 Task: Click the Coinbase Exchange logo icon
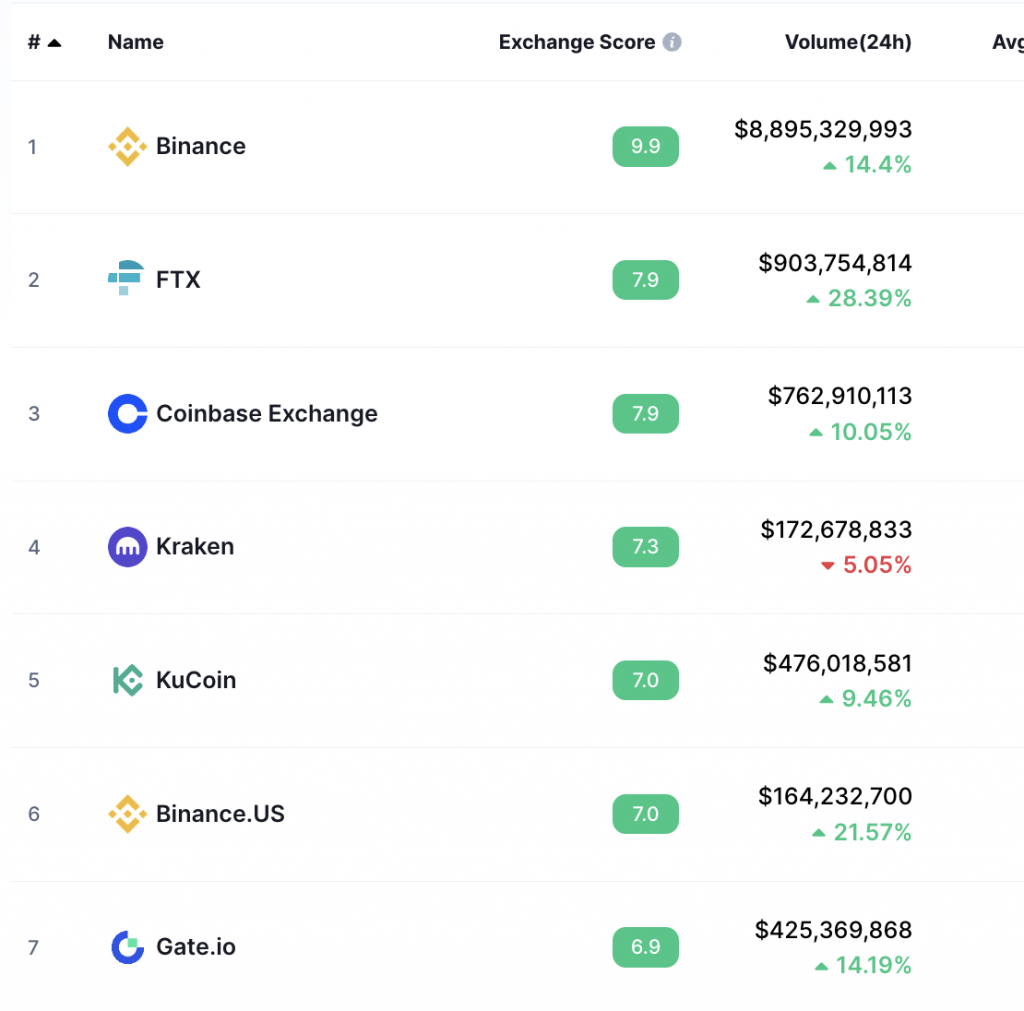tap(127, 413)
